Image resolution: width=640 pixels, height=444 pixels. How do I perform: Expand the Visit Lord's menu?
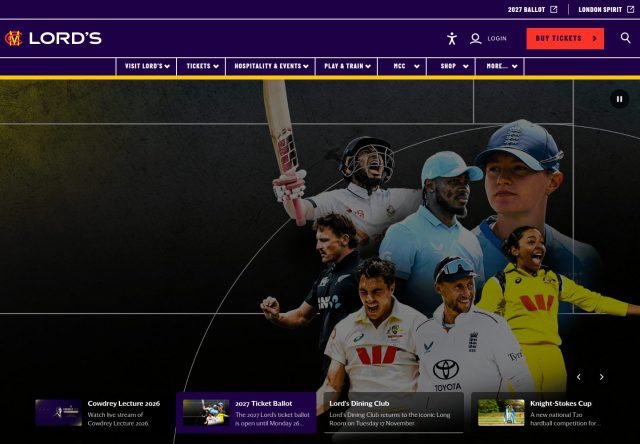147,66
